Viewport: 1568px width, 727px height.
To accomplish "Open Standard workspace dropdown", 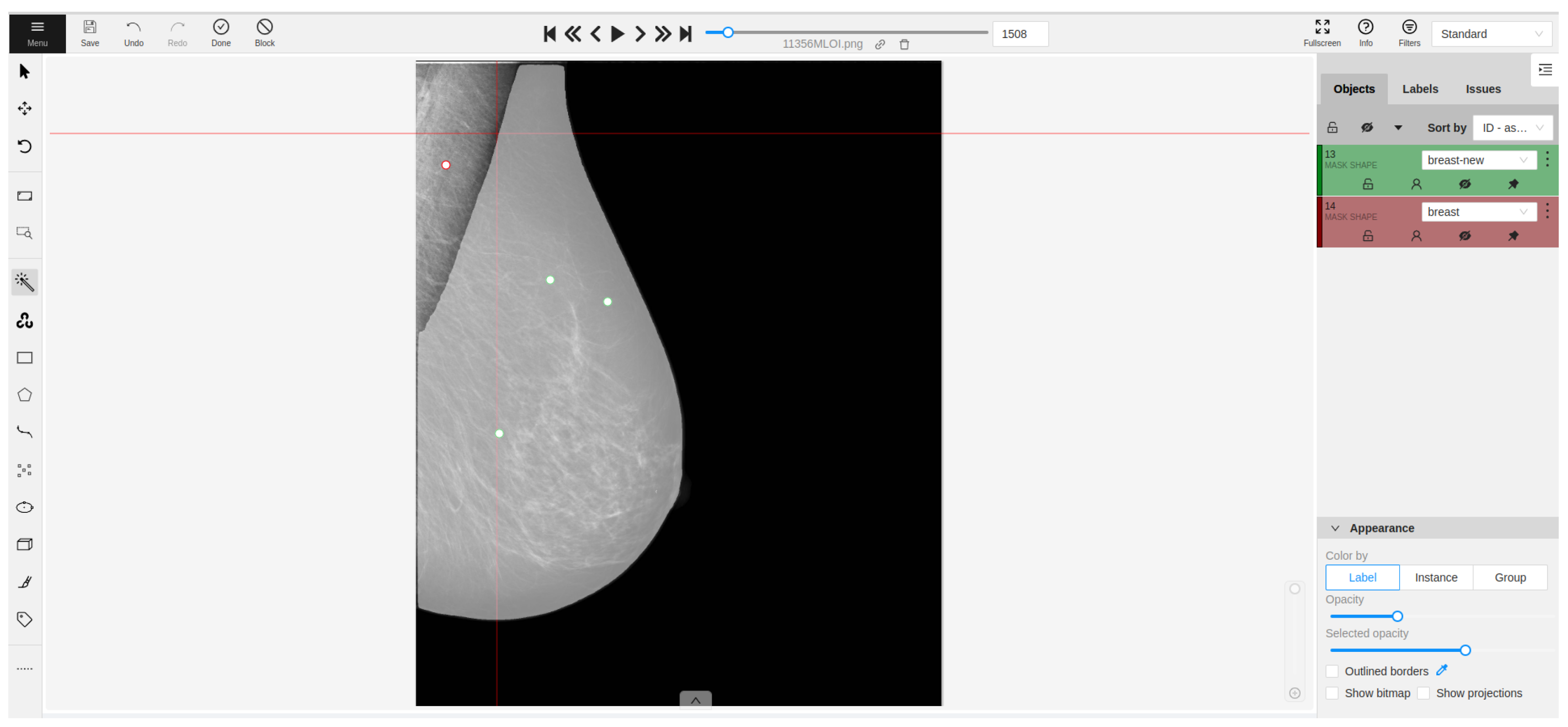I will coord(1491,34).
